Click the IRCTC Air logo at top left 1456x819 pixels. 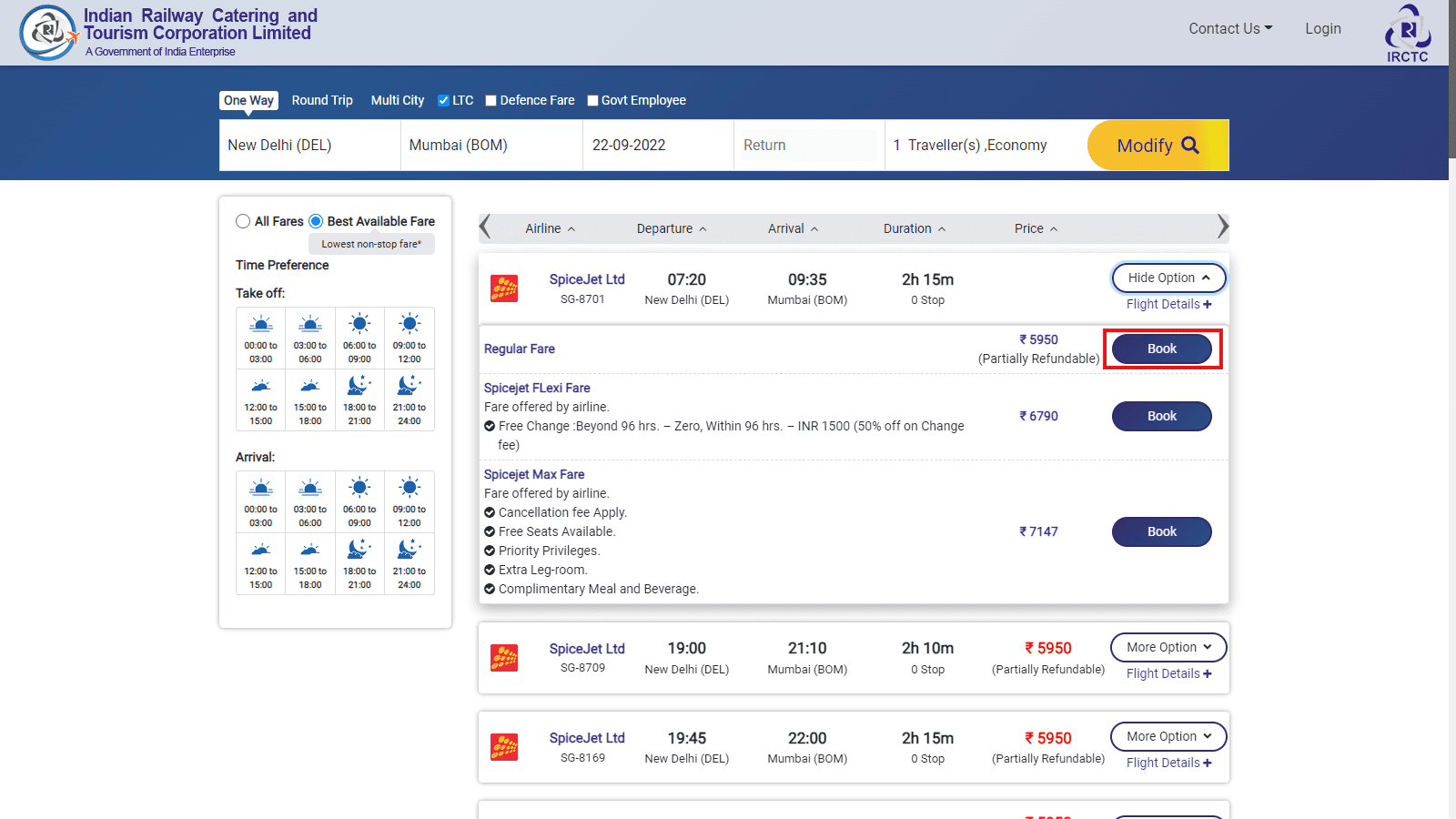tap(48, 33)
